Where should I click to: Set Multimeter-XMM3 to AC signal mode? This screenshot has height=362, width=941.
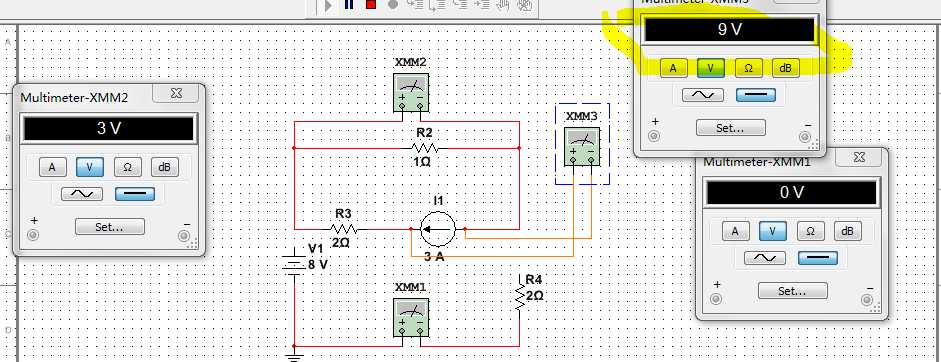pyautogui.click(x=703, y=95)
